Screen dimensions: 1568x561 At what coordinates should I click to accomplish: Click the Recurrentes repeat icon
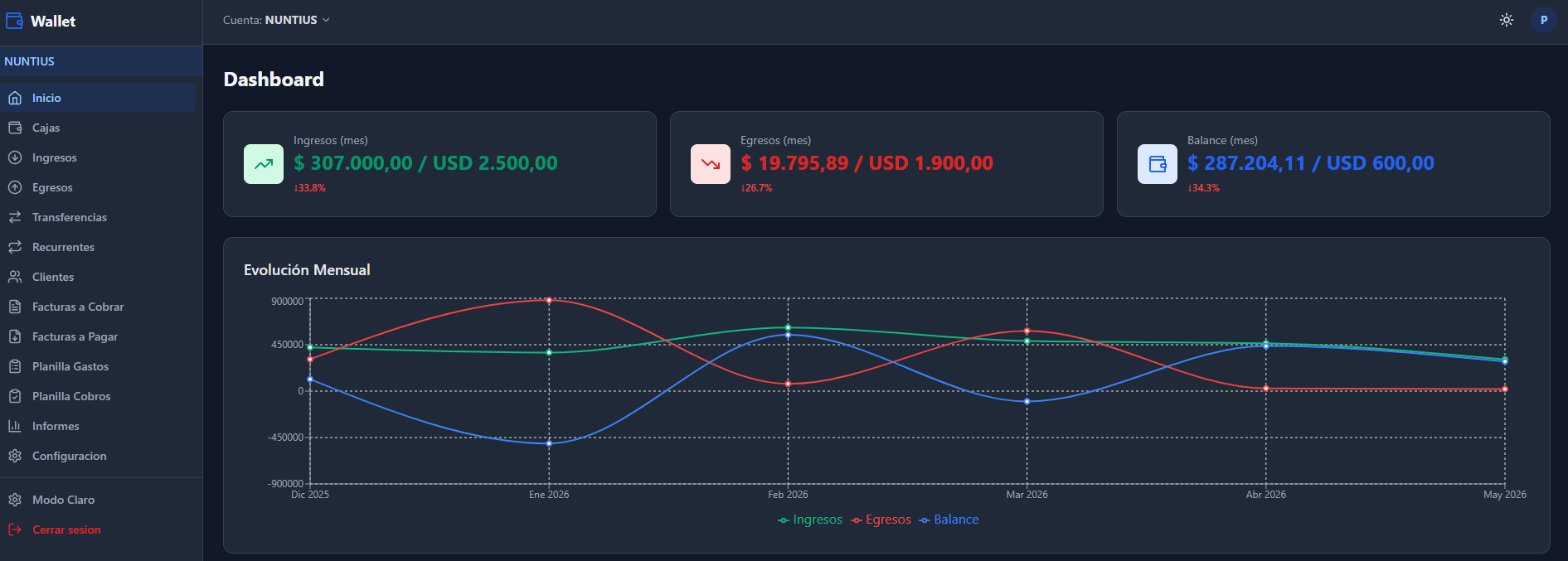tap(15, 247)
